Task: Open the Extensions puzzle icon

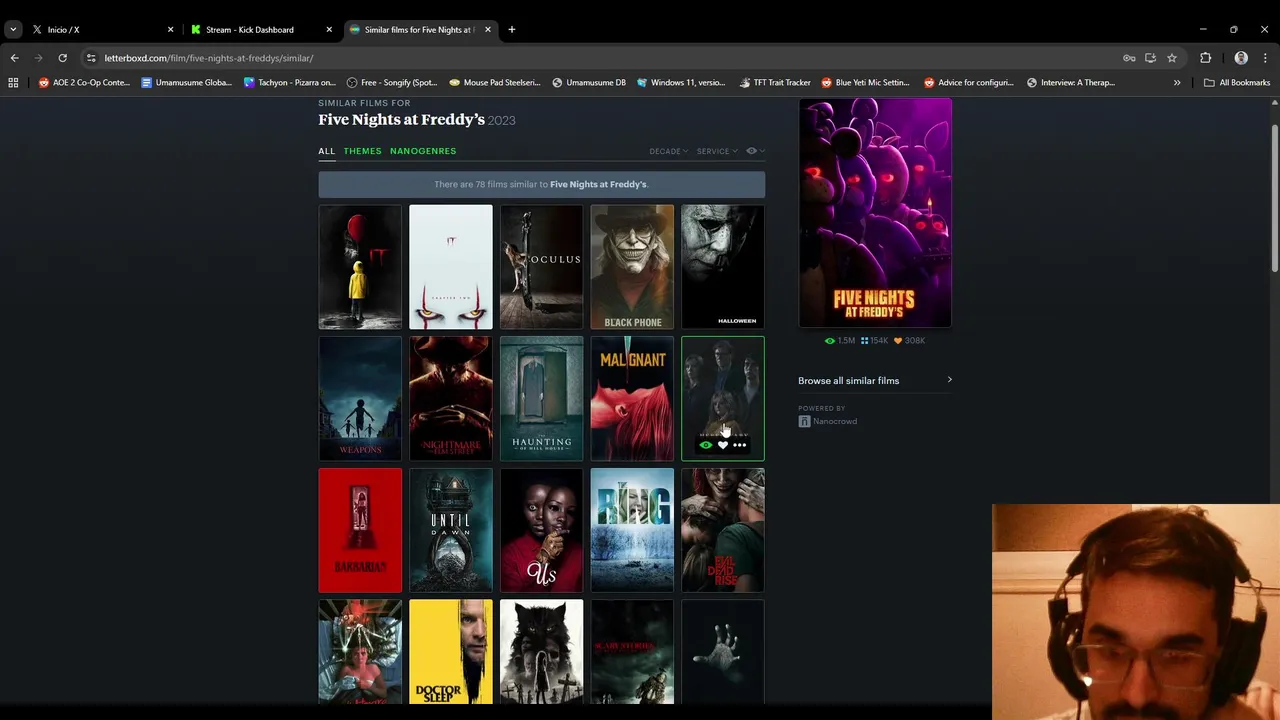Action: click(x=1205, y=58)
